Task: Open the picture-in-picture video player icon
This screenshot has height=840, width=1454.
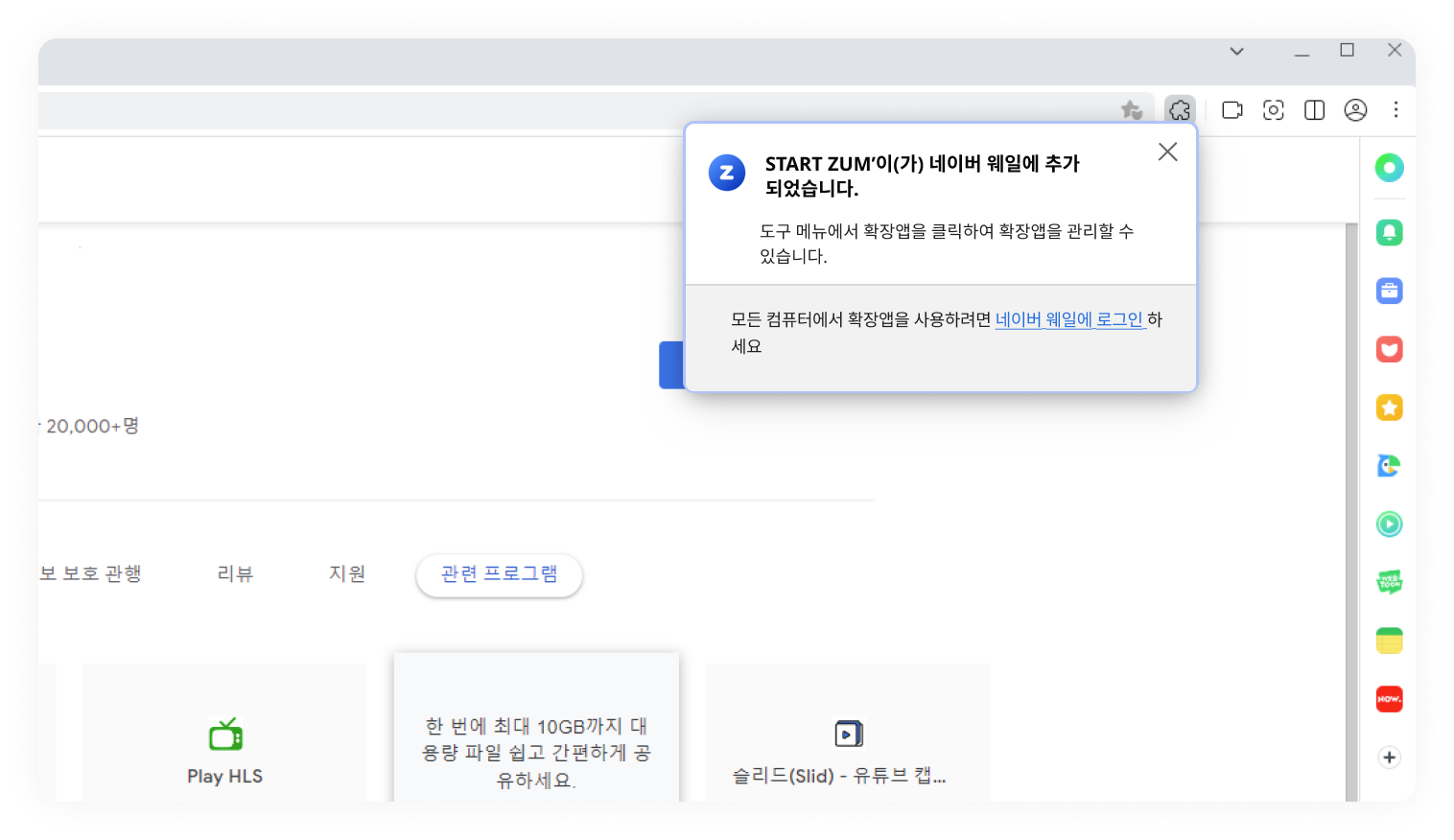Action: [1231, 109]
